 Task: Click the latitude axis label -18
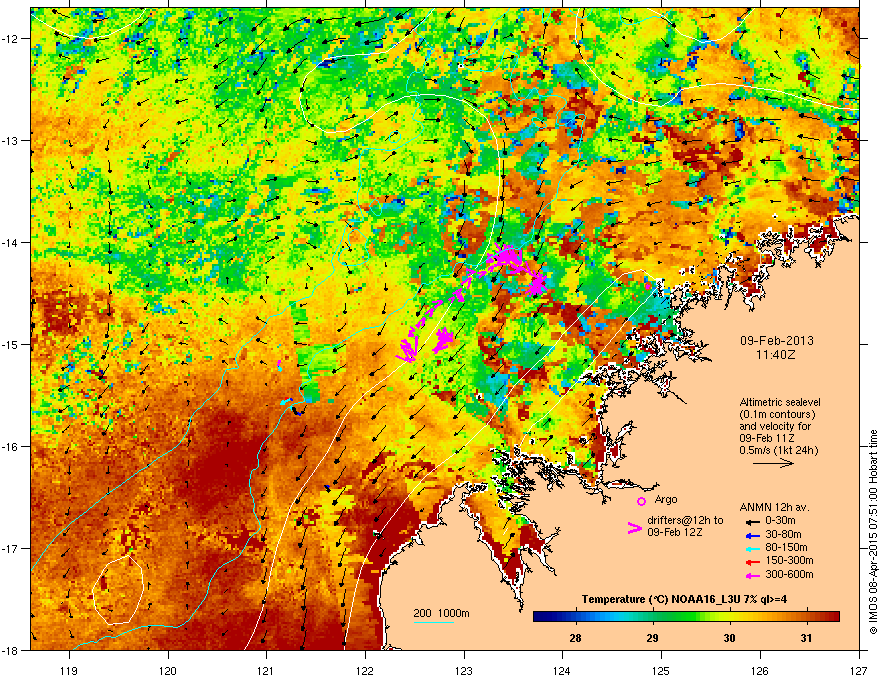point(10,650)
